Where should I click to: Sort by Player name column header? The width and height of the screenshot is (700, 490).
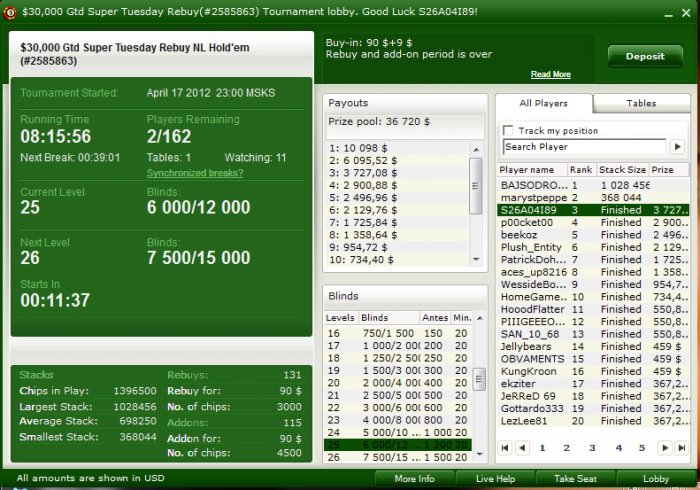(x=532, y=170)
